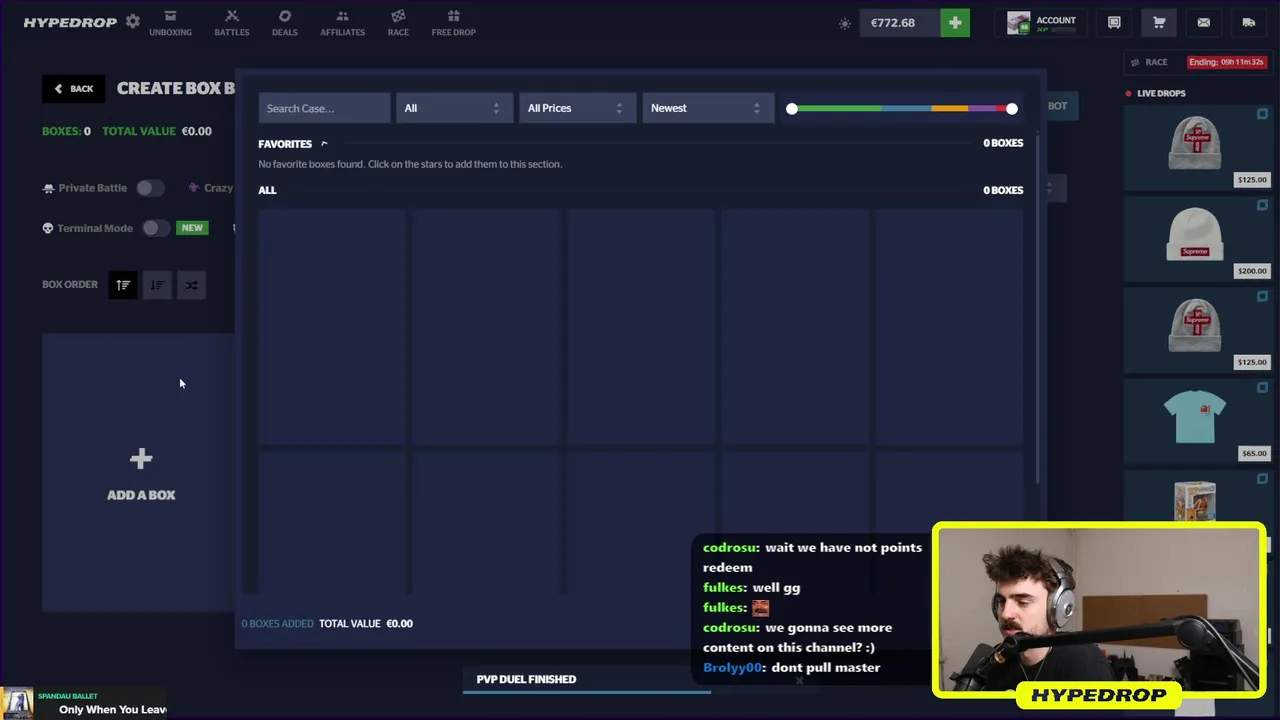
Task: Click username Brolyy00 in chat overlay
Action: point(733,667)
